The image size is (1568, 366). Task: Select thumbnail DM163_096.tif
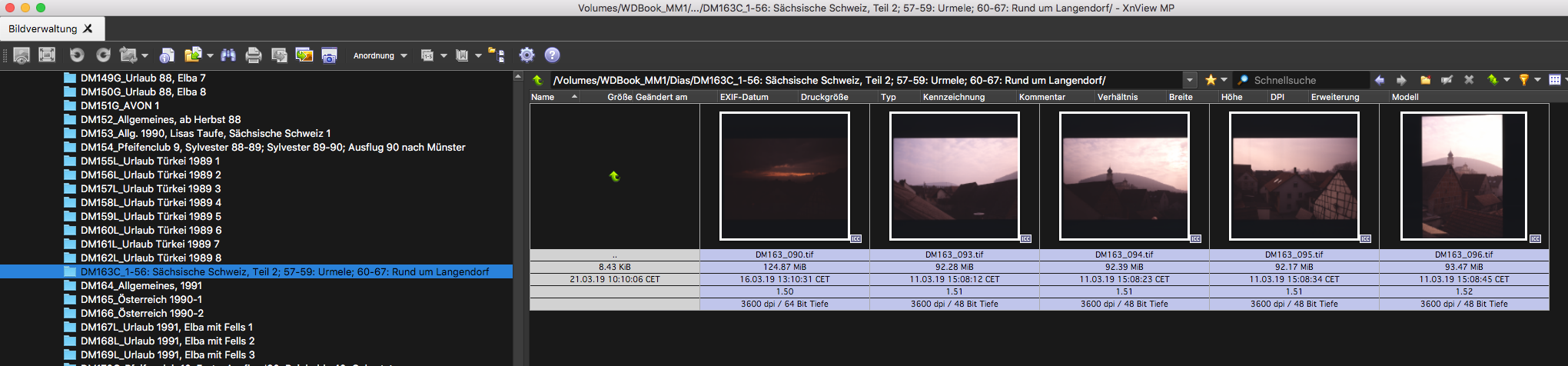pos(1464,176)
